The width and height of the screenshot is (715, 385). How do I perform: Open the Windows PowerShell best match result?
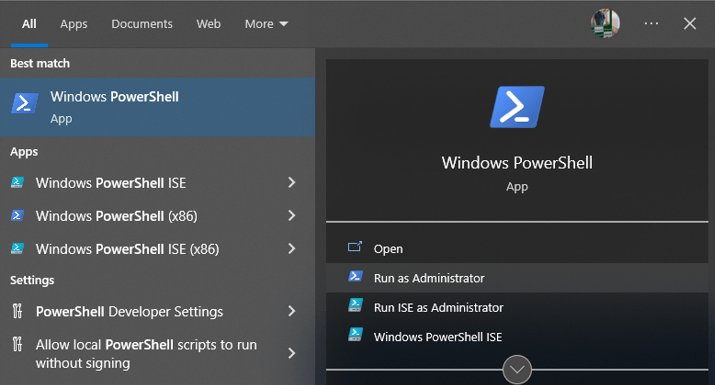tap(157, 107)
